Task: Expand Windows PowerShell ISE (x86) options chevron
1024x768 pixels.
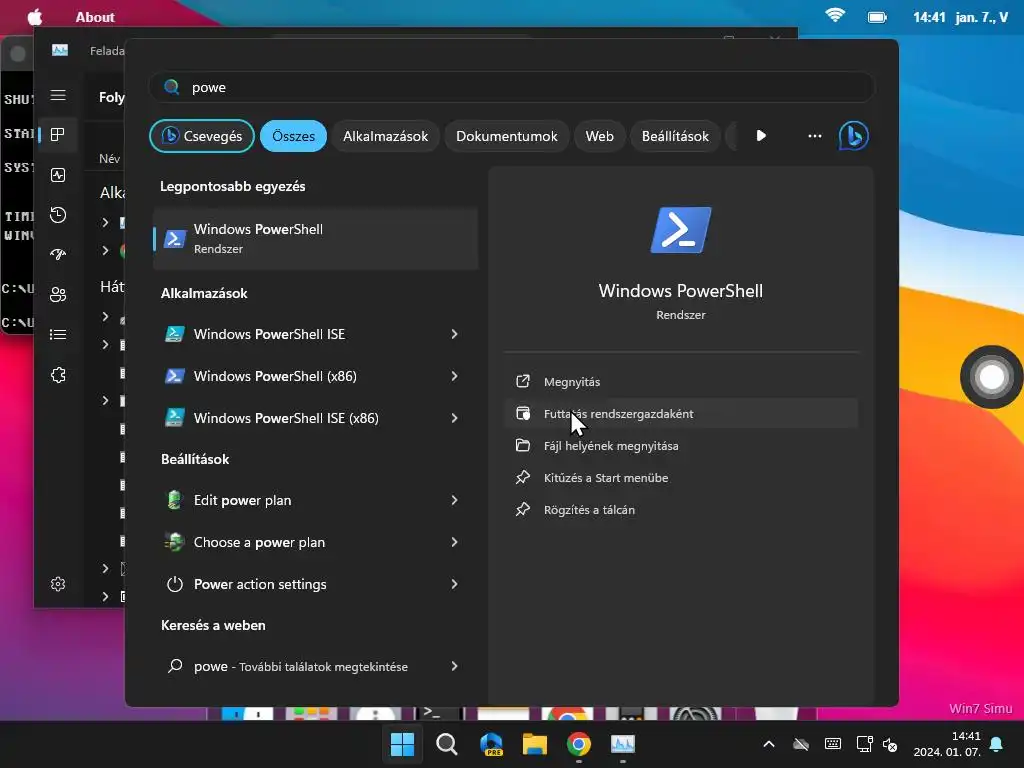Action: click(455, 418)
